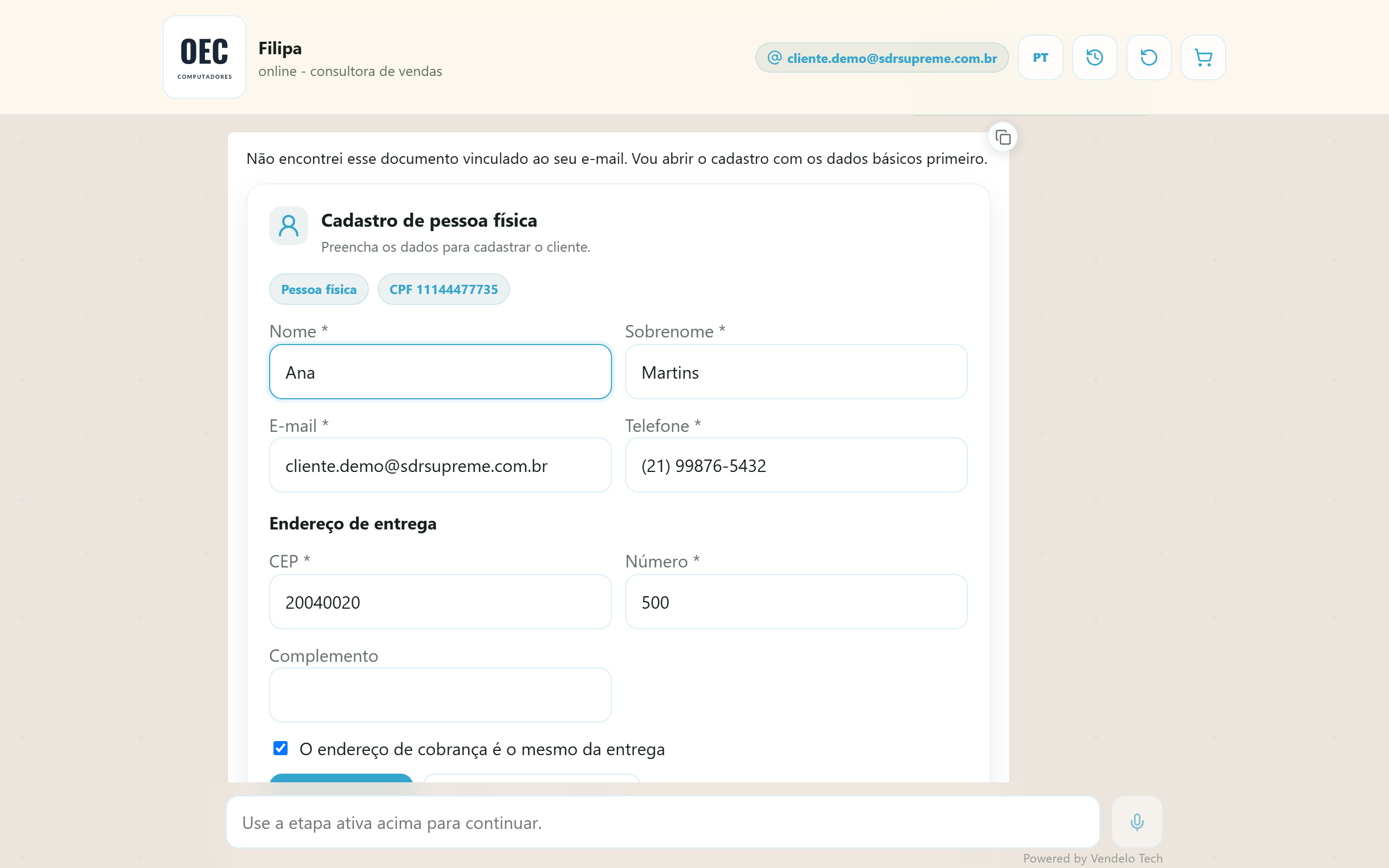Copy the message with the copy icon
This screenshot has height=868, width=1389.
click(x=1003, y=137)
